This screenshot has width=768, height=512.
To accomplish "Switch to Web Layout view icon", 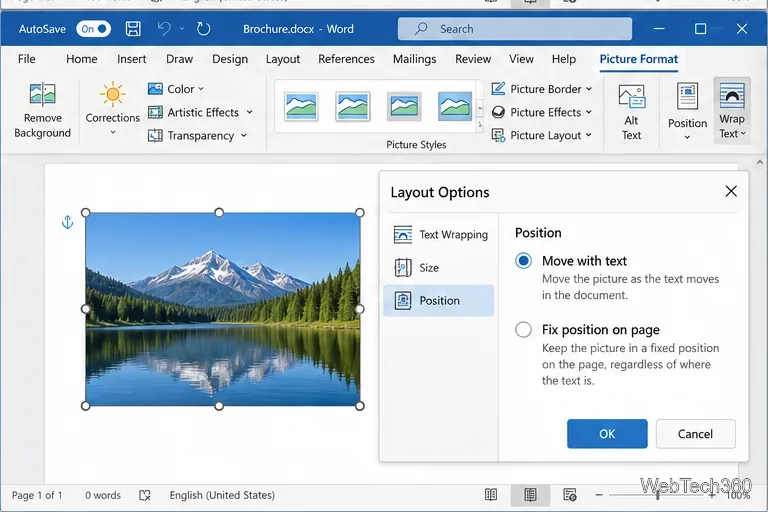I will [570, 495].
